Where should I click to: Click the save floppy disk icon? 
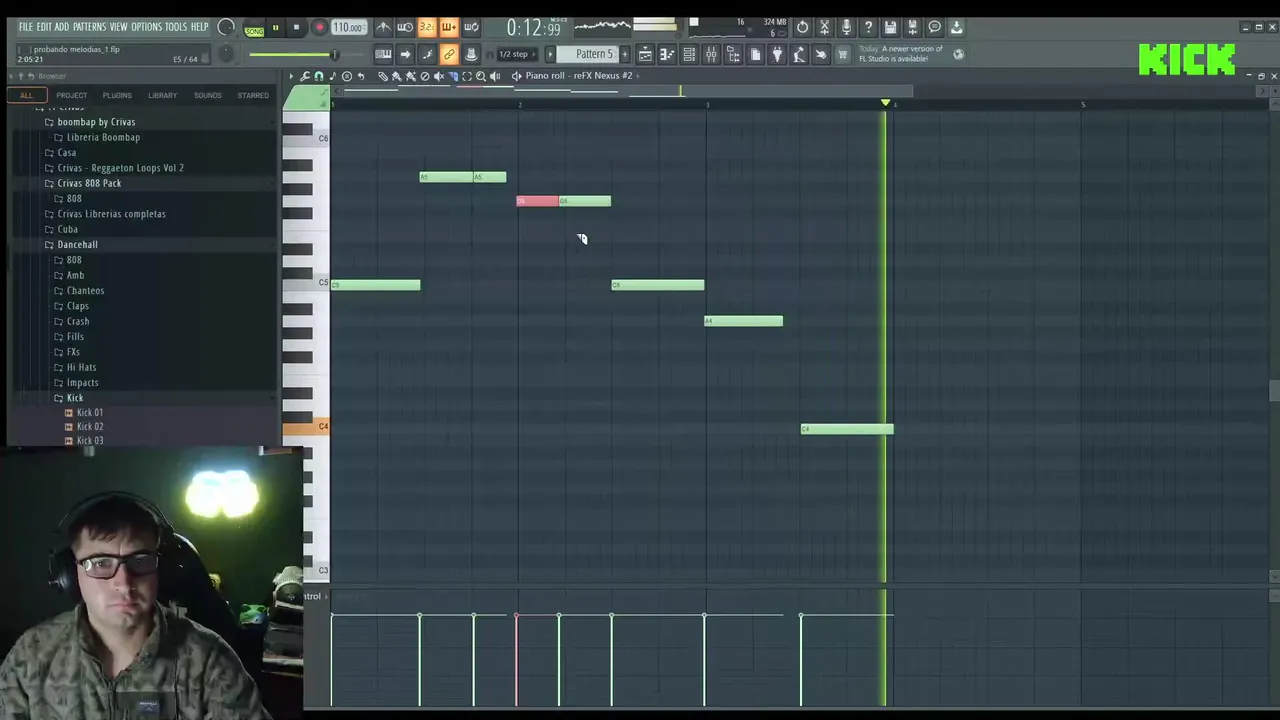(890, 27)
